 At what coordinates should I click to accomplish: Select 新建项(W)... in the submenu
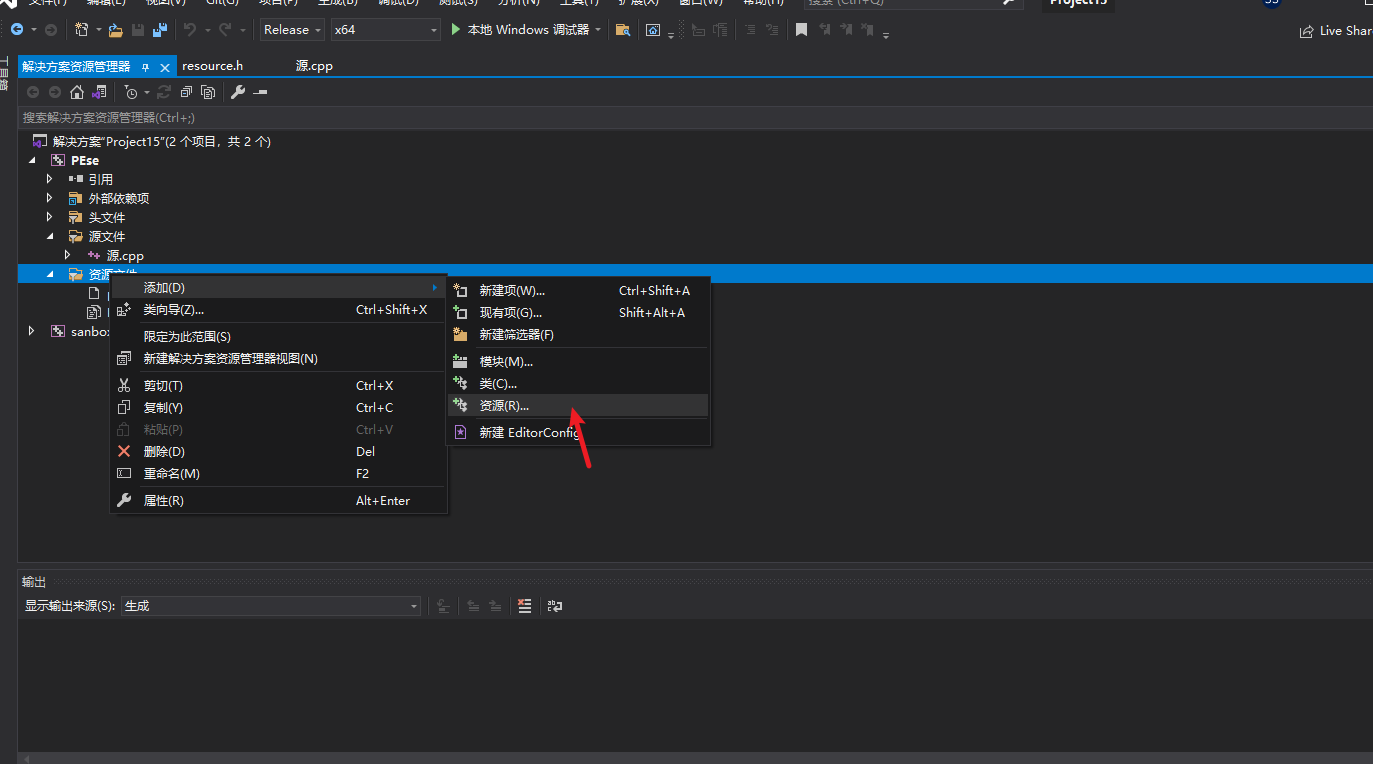click(x=579, y=291)
